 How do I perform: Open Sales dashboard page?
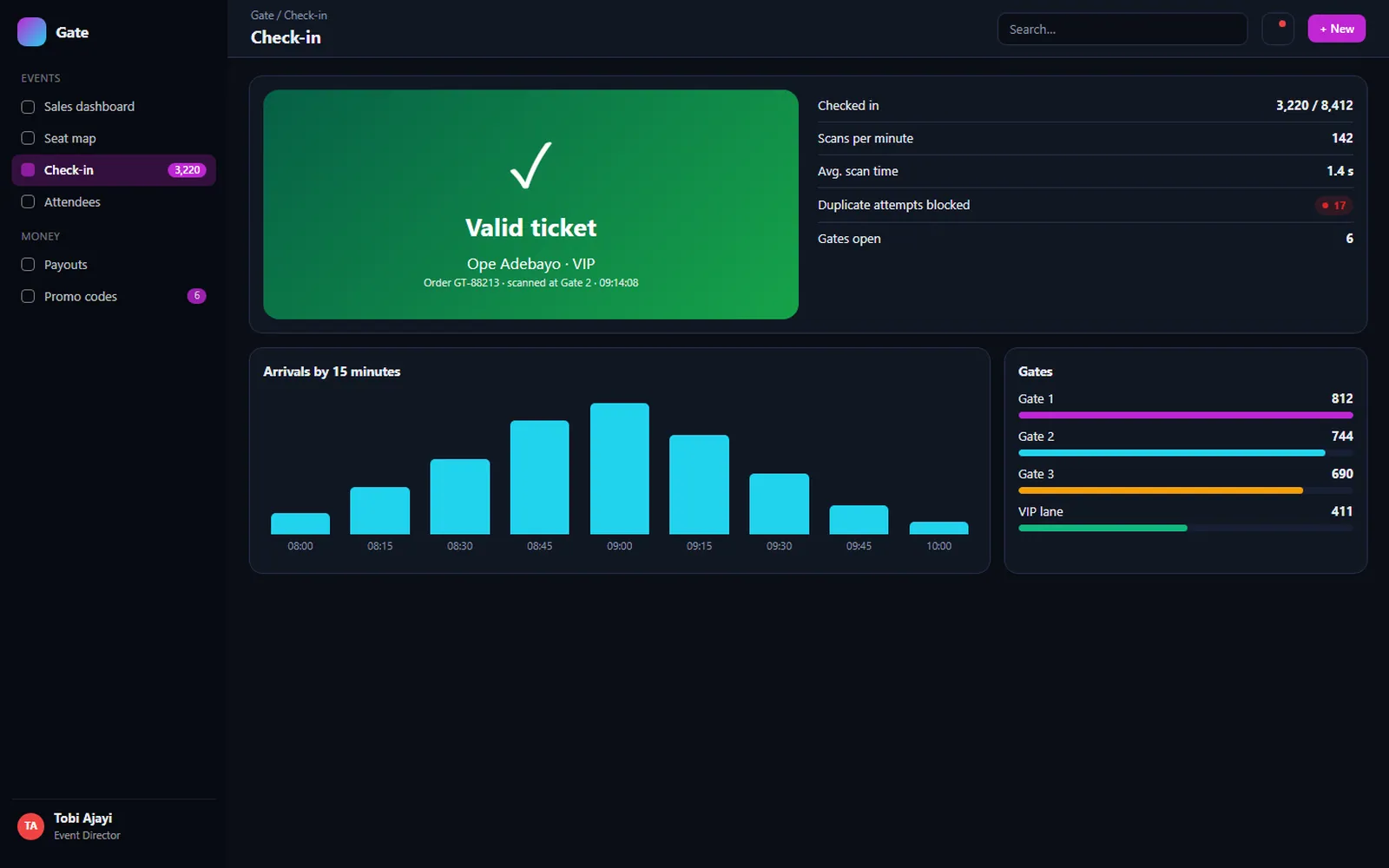(114, 107)
